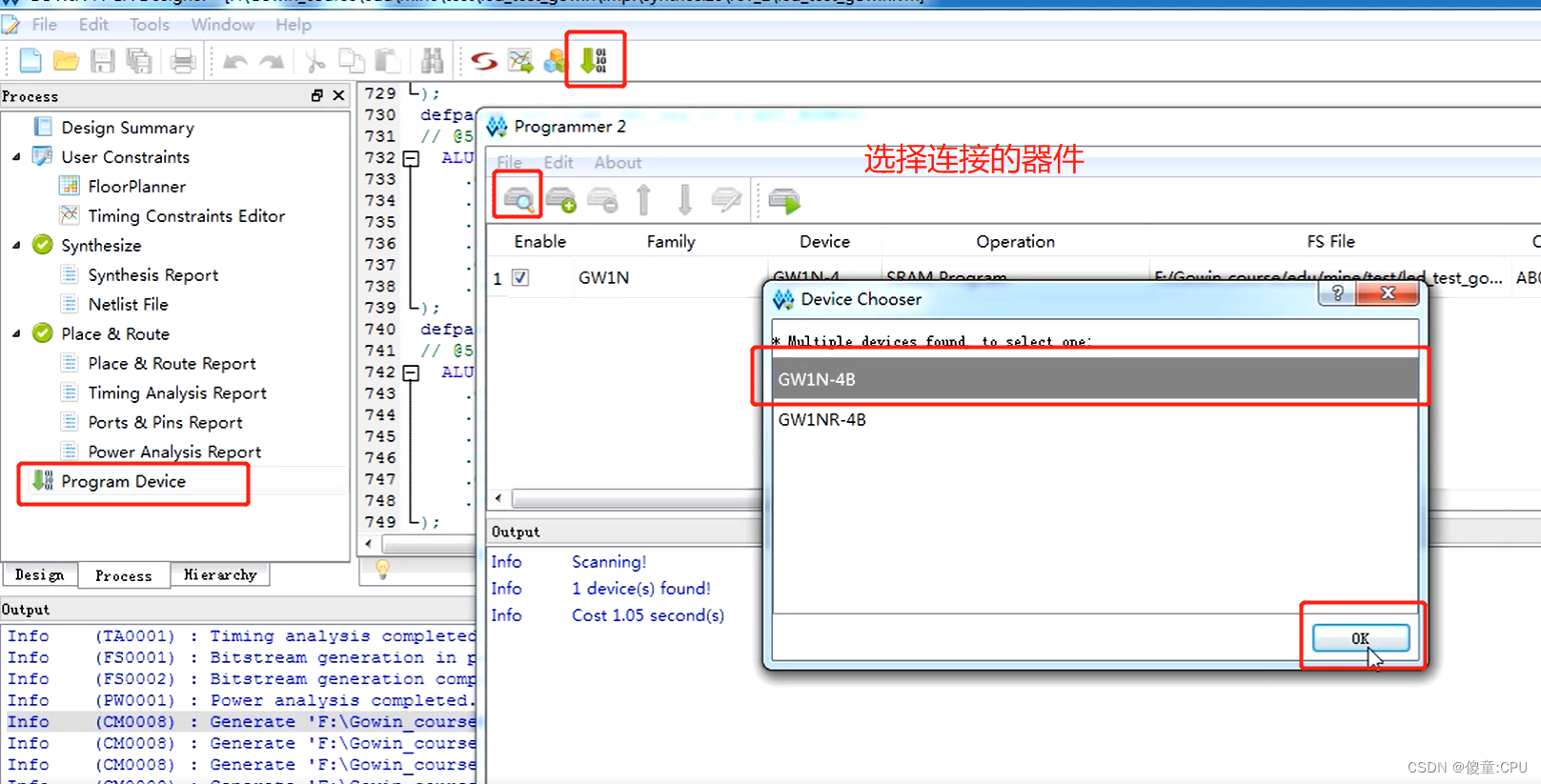The image size is (1541, 784).
Task: Toggle the Enable checkbox for row 1 GW1N
Action: coord(520,277)
